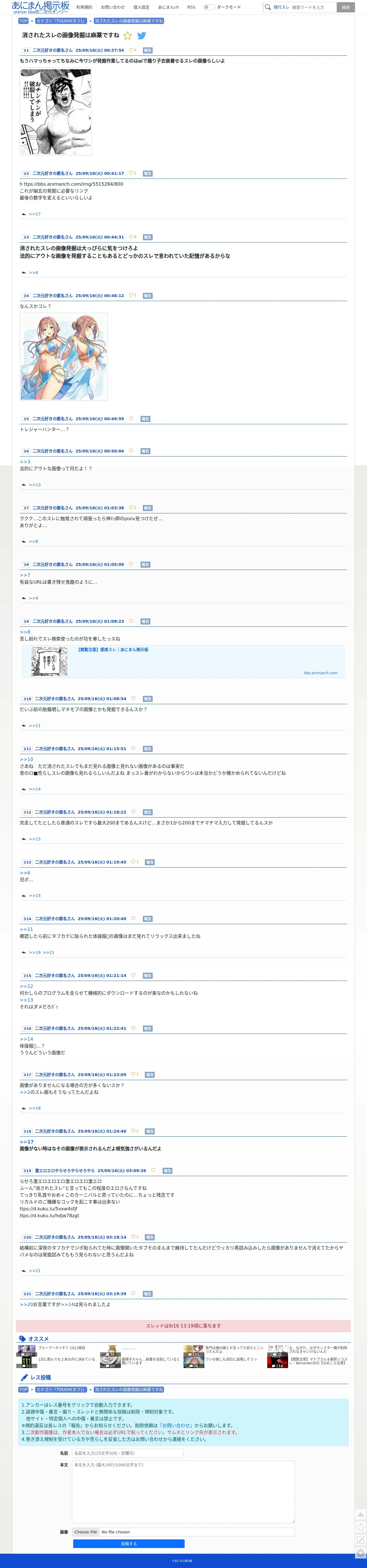
Task: Click the heart icon on post 21
Action: point(133,1293)
